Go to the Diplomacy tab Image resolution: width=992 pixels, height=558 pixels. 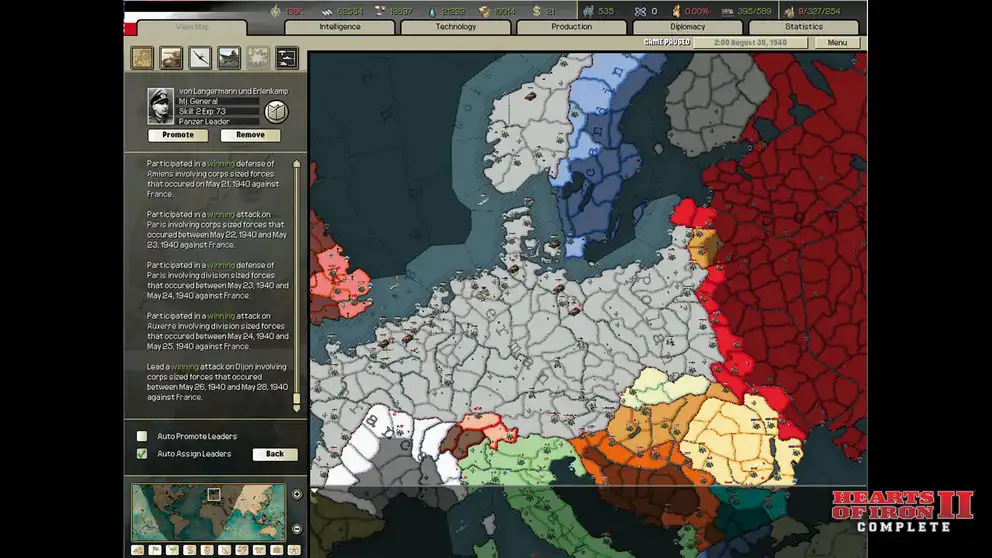pos(688,27)
